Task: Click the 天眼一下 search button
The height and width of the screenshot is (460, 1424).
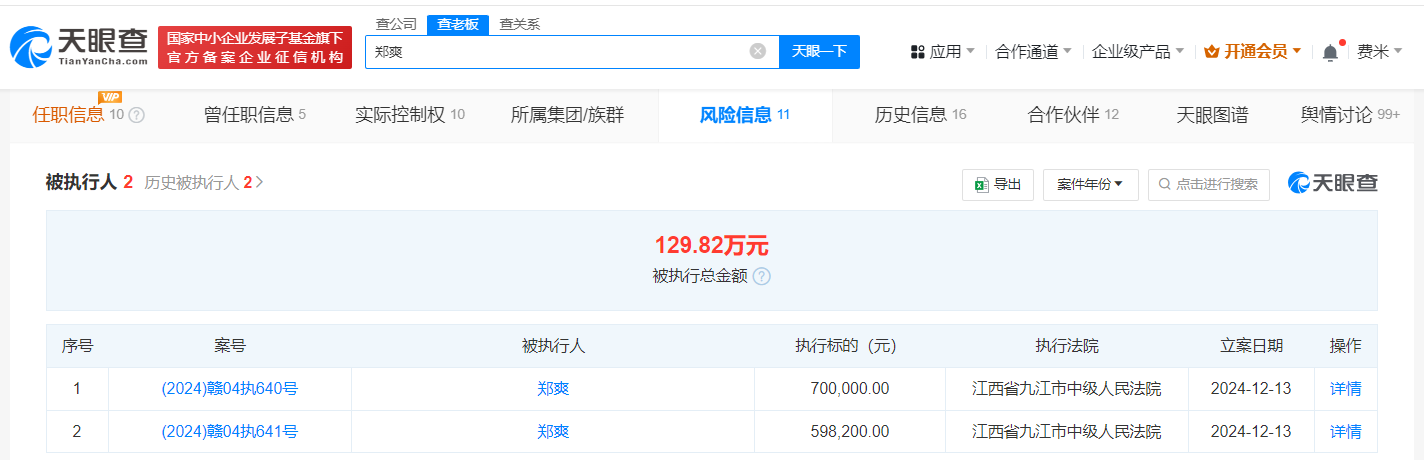Action: [x=819, y=51]
